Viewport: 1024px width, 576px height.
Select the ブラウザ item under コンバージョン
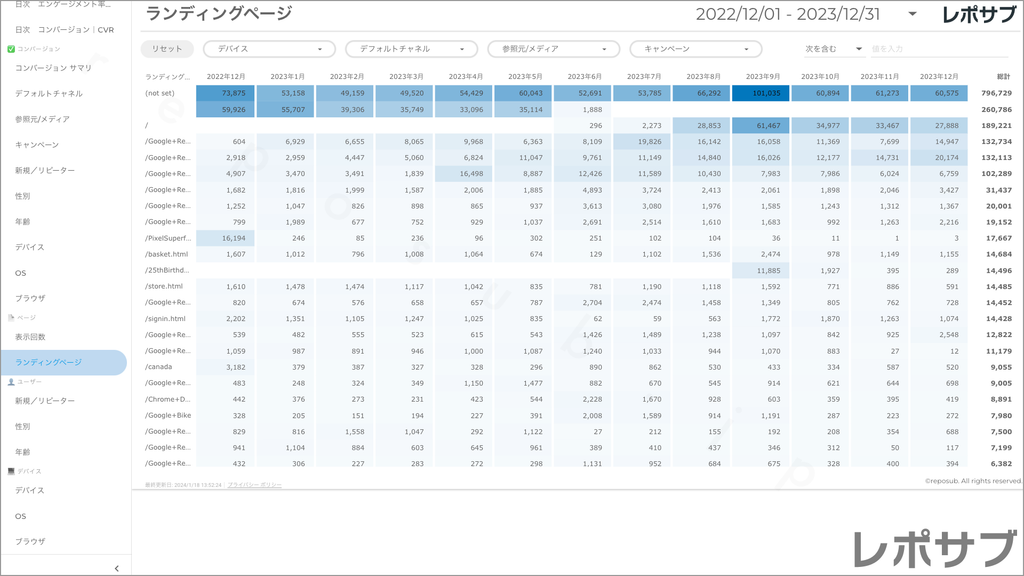[x=30, y=298]
